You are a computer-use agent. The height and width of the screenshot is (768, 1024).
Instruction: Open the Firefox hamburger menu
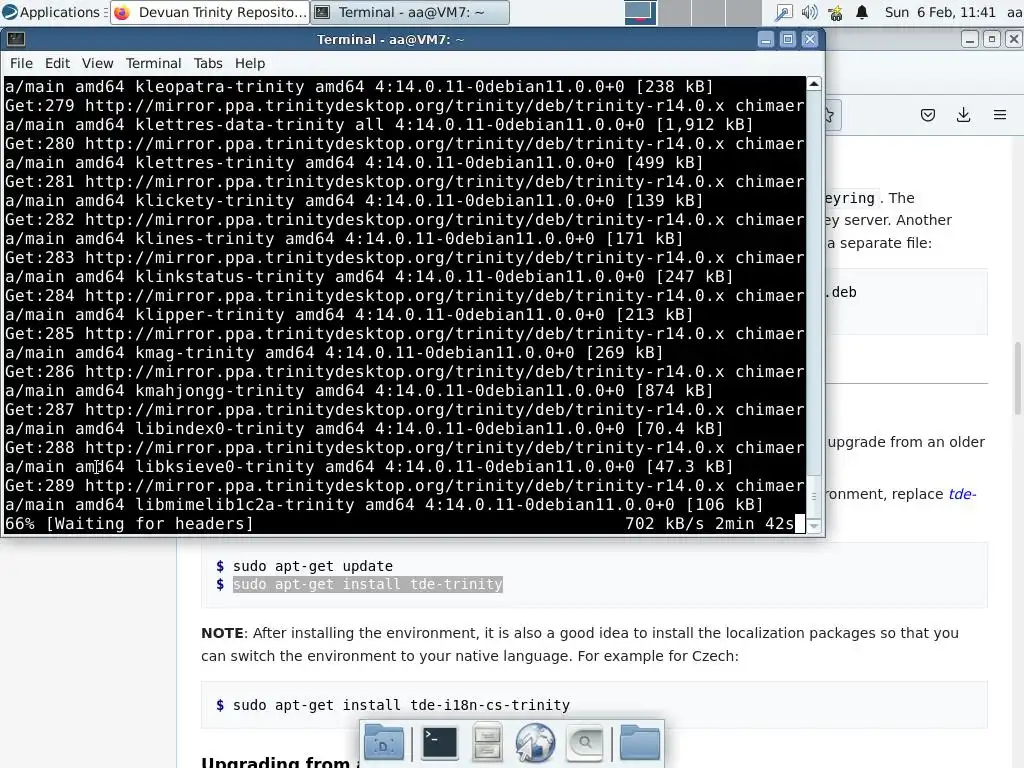click(x=1000, y=116)
